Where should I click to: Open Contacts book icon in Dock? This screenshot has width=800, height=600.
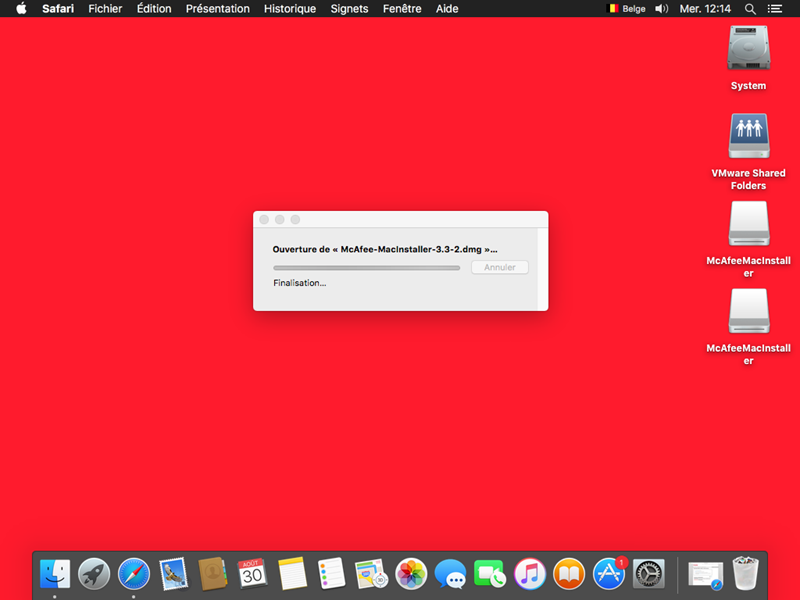(213, 573)
